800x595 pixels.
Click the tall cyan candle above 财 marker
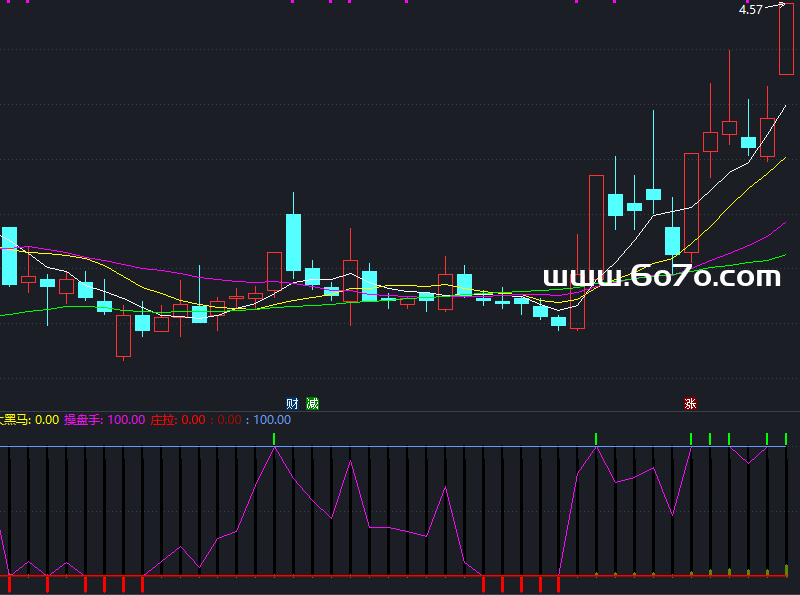click(x=293, y=242)
